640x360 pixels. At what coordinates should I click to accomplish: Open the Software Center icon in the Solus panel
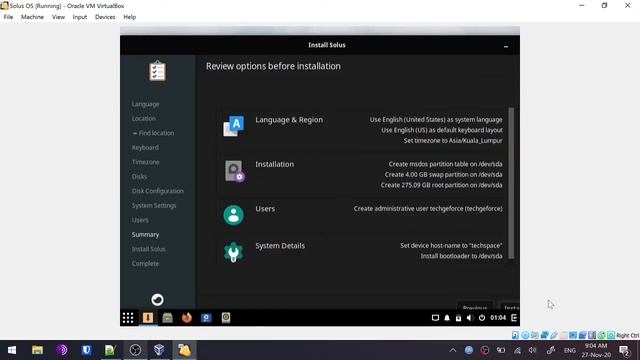206,318
